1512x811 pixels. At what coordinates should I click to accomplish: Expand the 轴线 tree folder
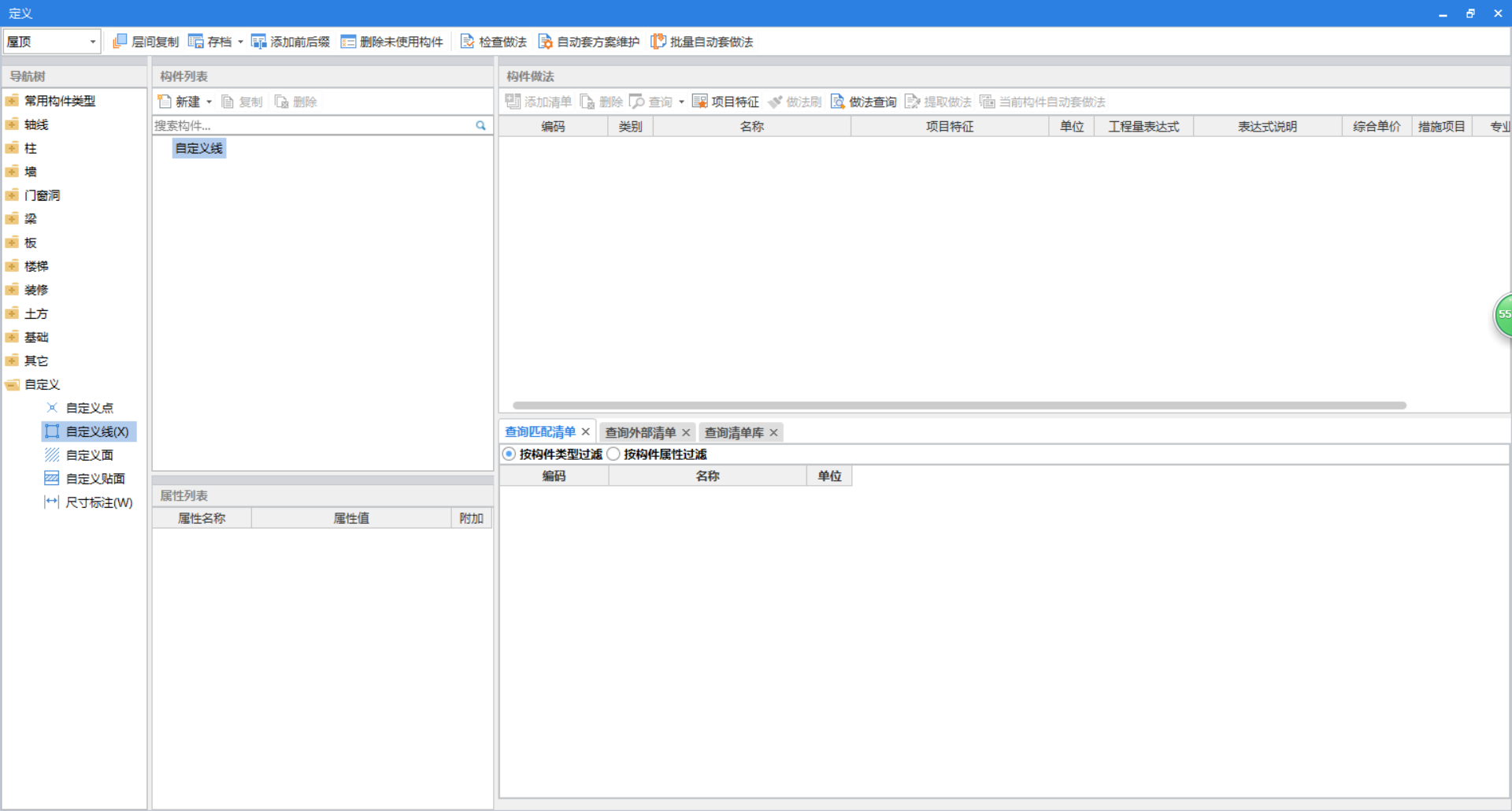tap(12, 124)
